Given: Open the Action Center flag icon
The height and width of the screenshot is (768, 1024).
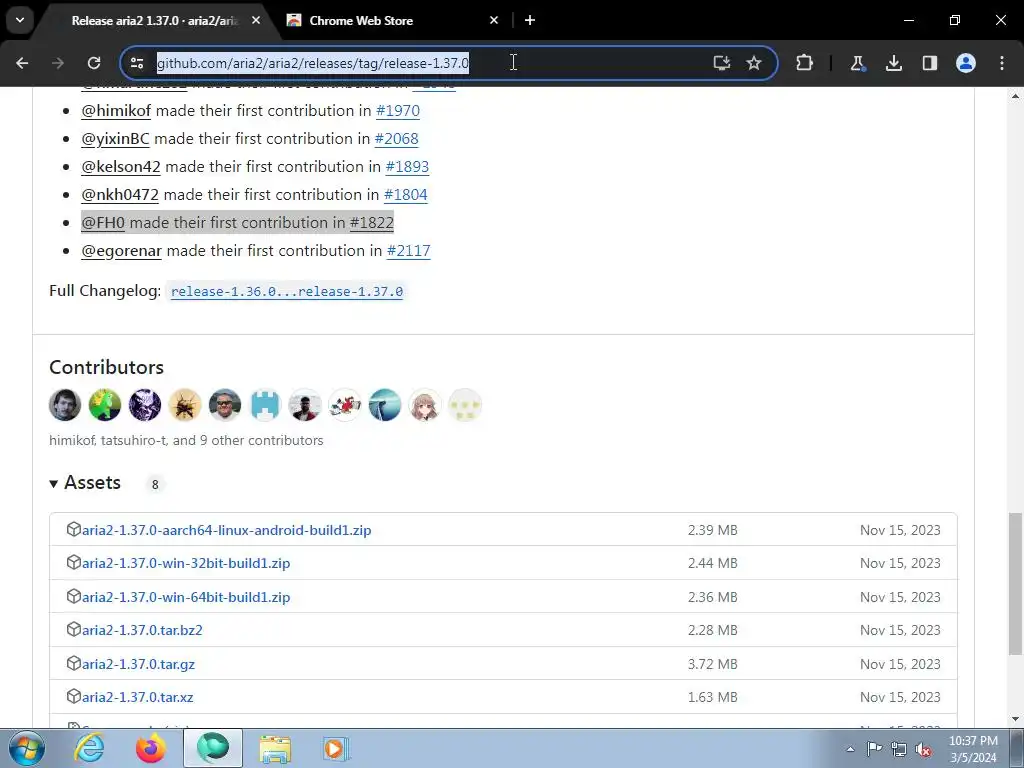Looking at the screenshot, I should point(874,749).
